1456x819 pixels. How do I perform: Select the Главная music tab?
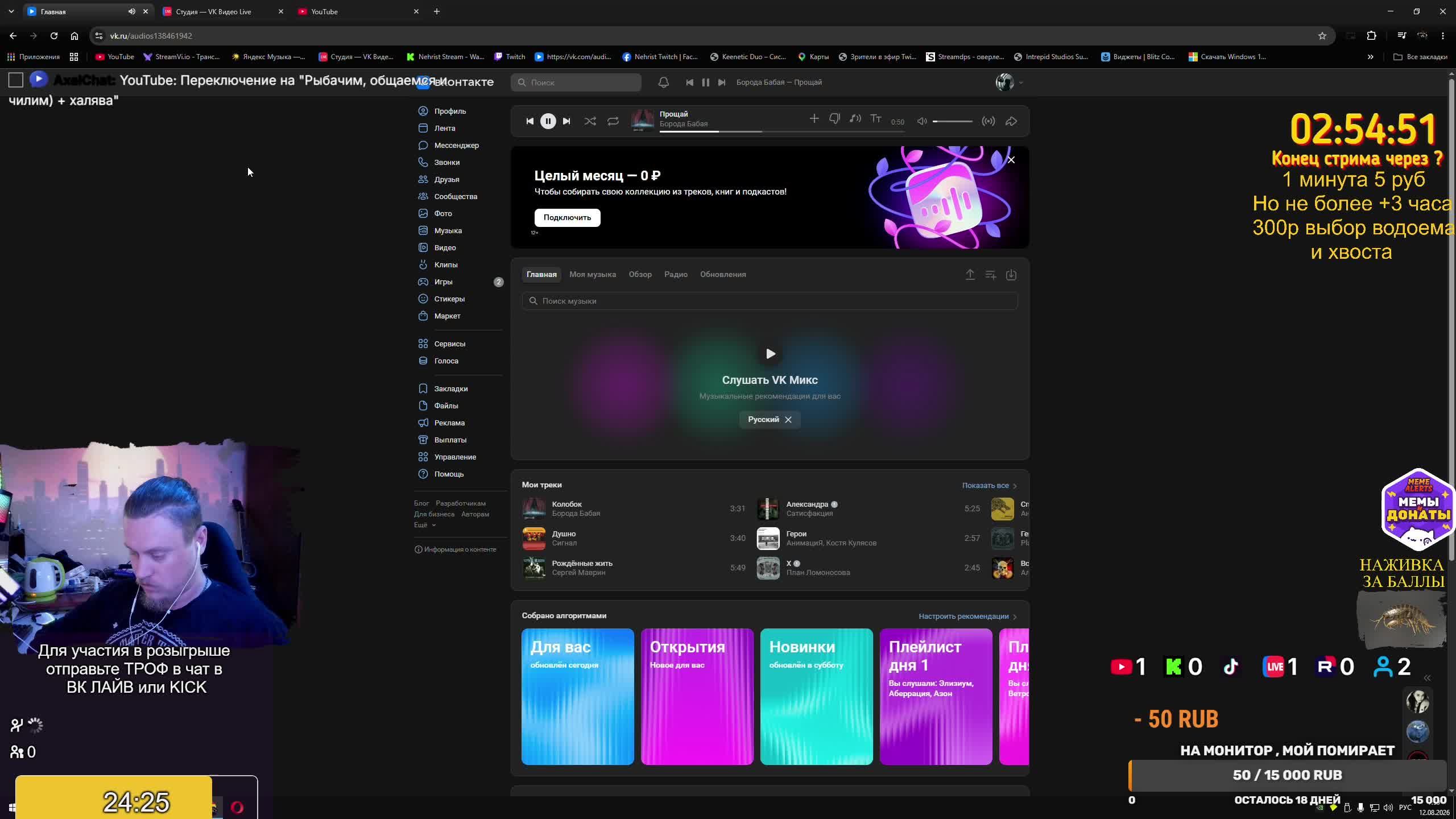[541, 274]
